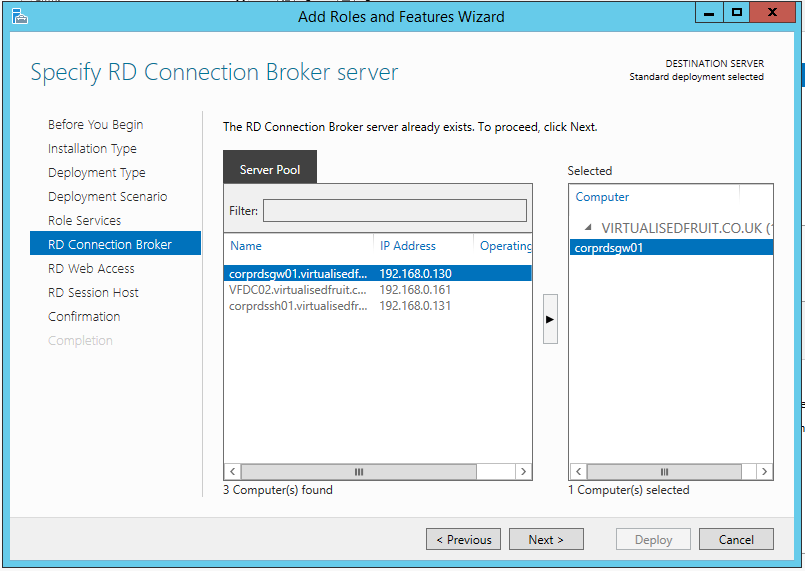Click the Next button
805x571 pixels.
(546, 539)
